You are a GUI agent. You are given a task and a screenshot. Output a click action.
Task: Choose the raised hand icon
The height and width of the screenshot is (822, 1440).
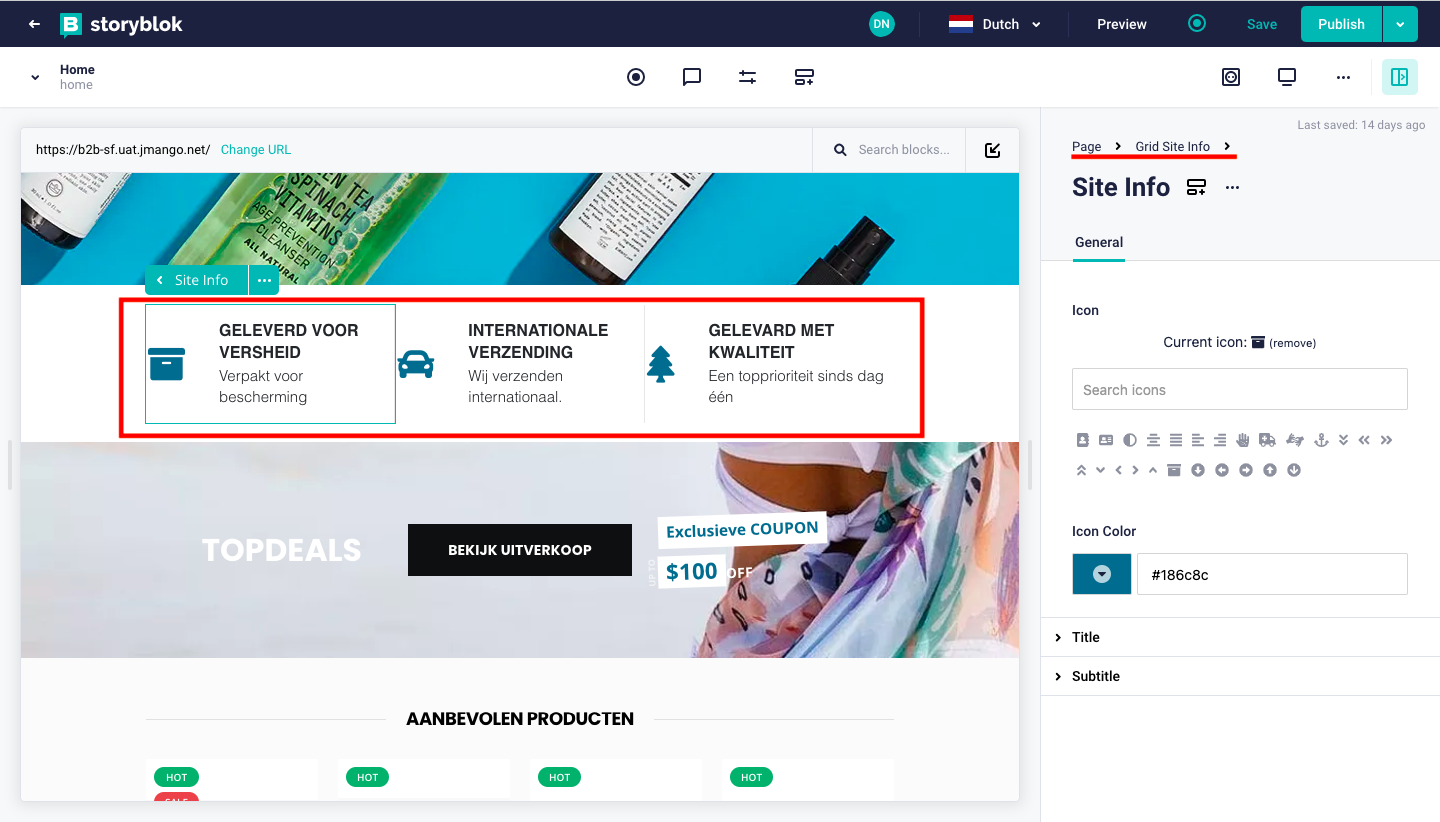tap(1243, 440)
